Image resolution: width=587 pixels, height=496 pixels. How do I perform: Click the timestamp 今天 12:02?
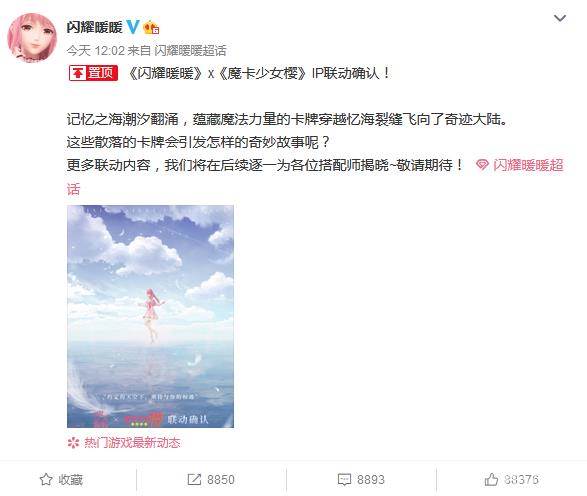pyautogui.click(x=95, y=51)
